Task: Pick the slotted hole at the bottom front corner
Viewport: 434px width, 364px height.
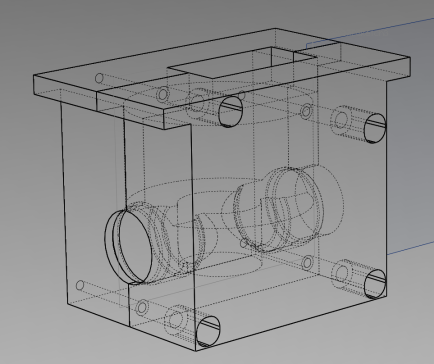Action: tap(208, 331)
